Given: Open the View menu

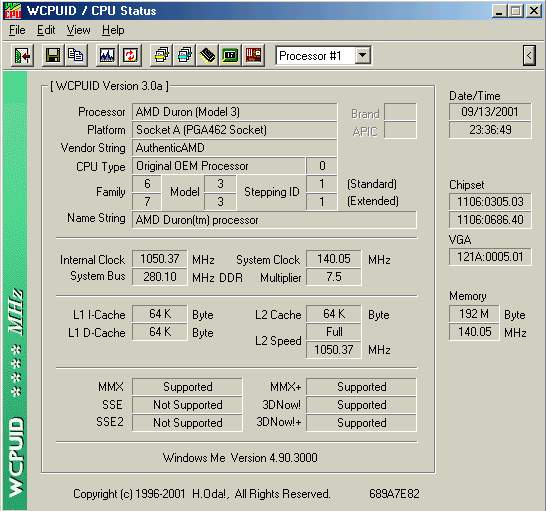Looking at the screenshot, I should click(78, 30).
